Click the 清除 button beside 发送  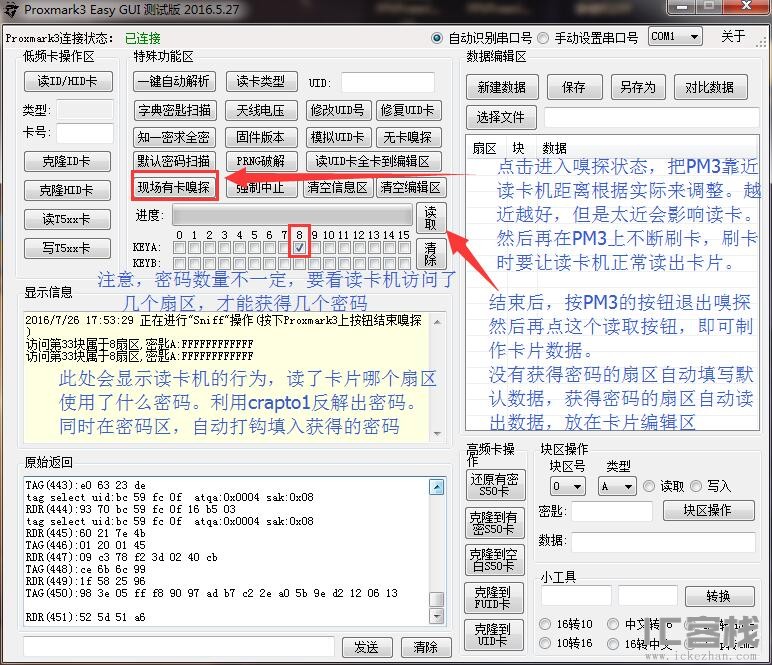click(x=426, y=647)
